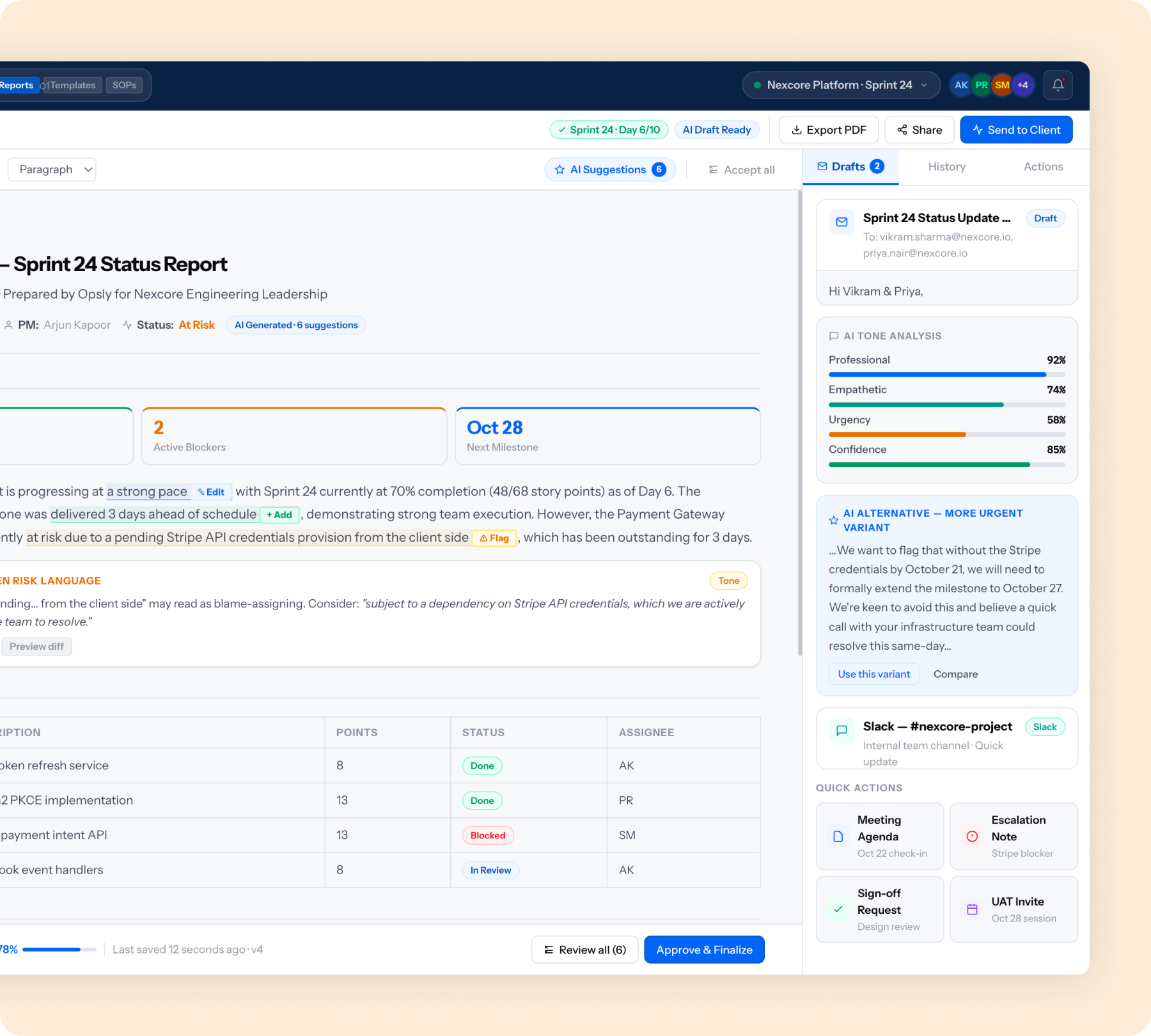Click the status pulse icon beside Status
The width and height of the screenshot is (1151, 1036).
127,325
